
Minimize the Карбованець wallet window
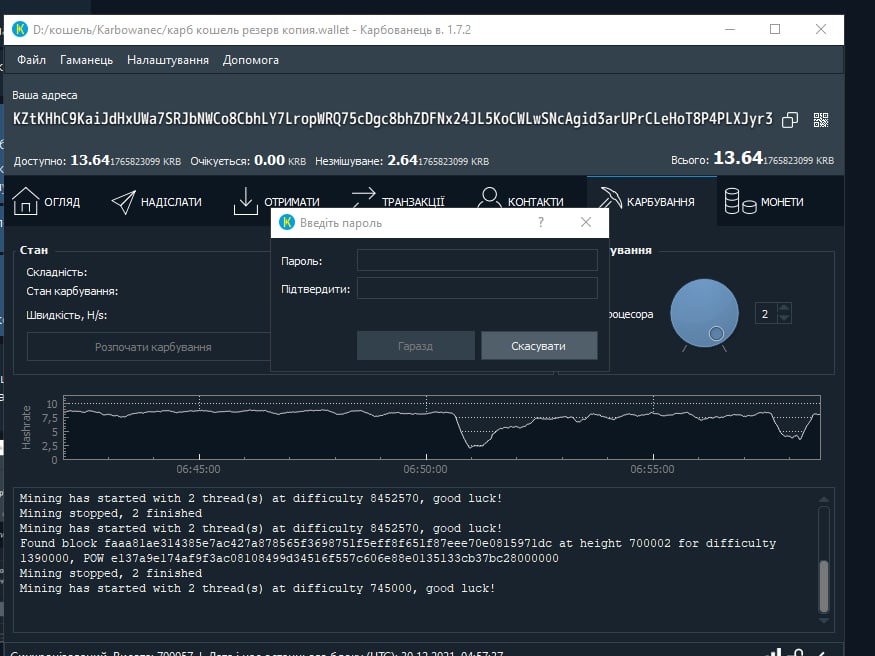pyautogui.click(x=729, y=29)
